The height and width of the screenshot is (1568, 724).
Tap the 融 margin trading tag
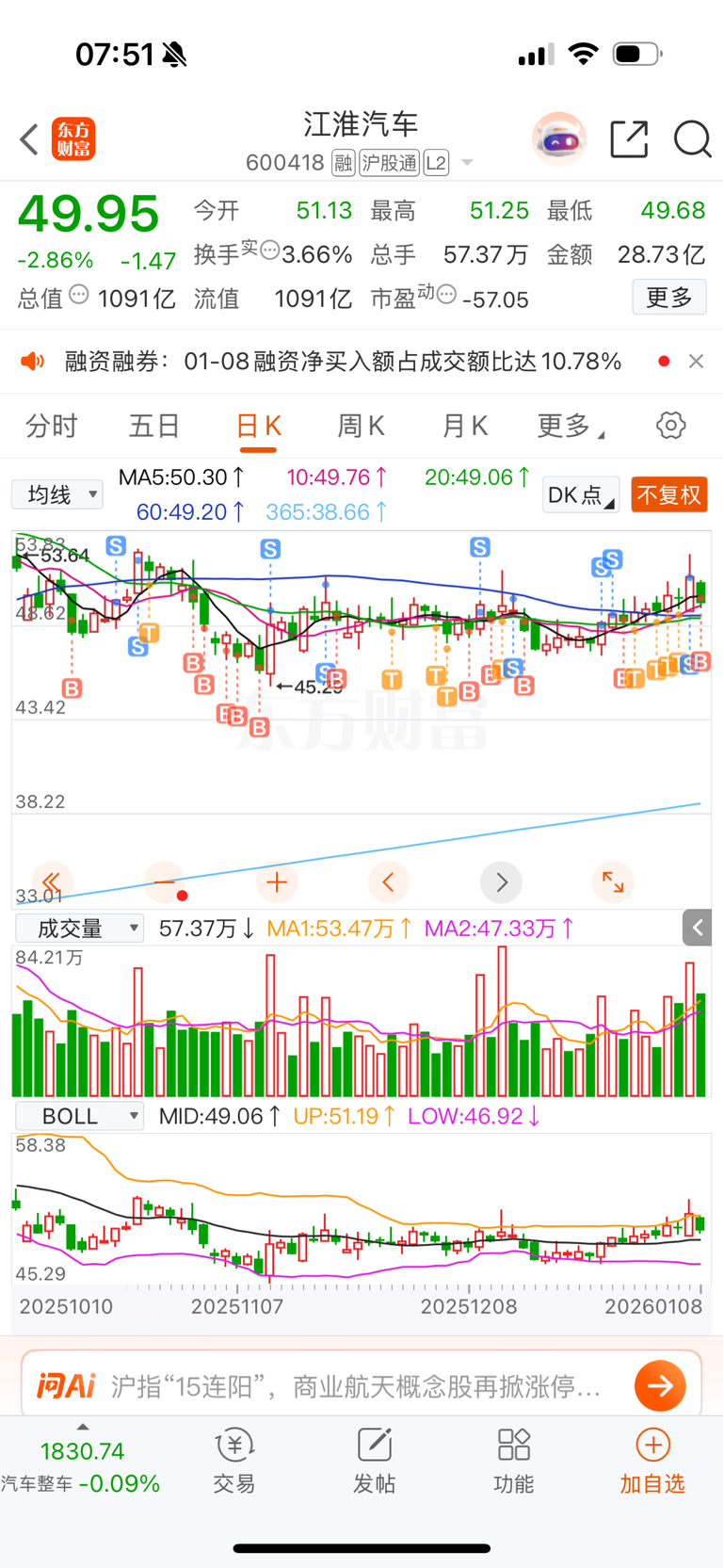(344, 164)
